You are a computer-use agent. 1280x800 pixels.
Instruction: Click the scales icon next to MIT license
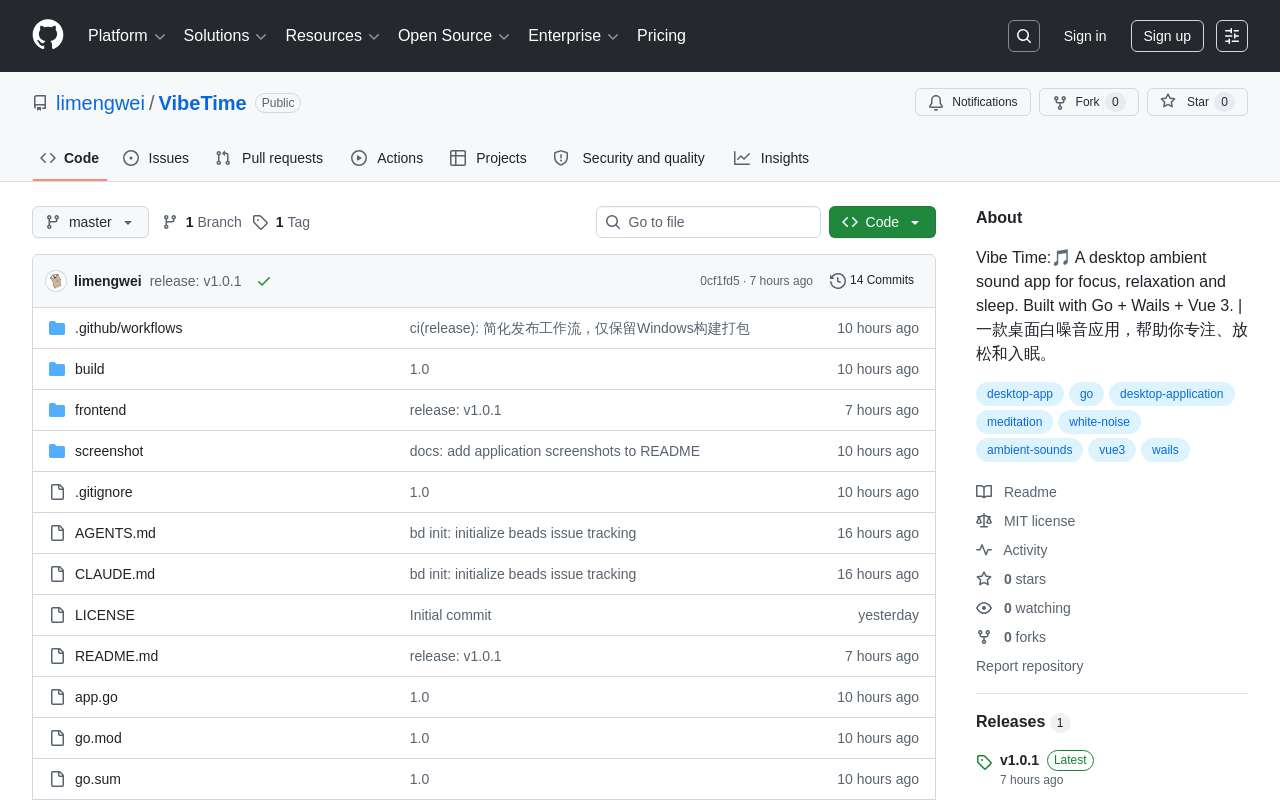984,521
